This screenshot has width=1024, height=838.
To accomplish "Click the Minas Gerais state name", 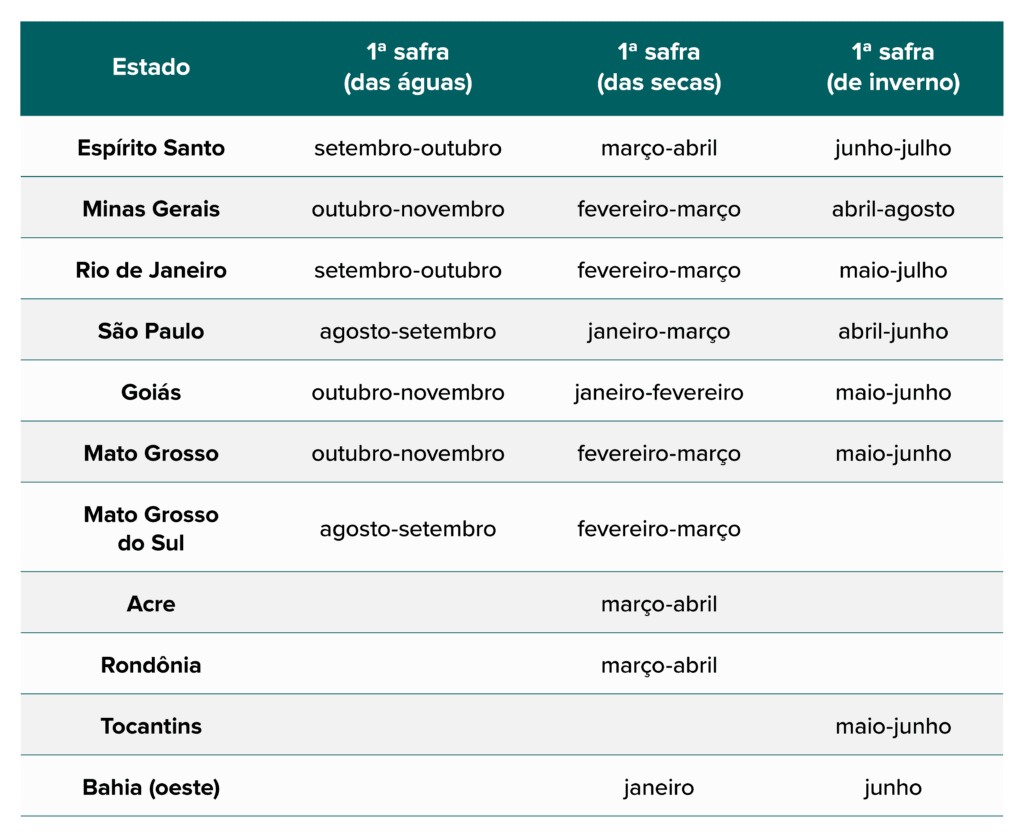I will coord(151,209).
